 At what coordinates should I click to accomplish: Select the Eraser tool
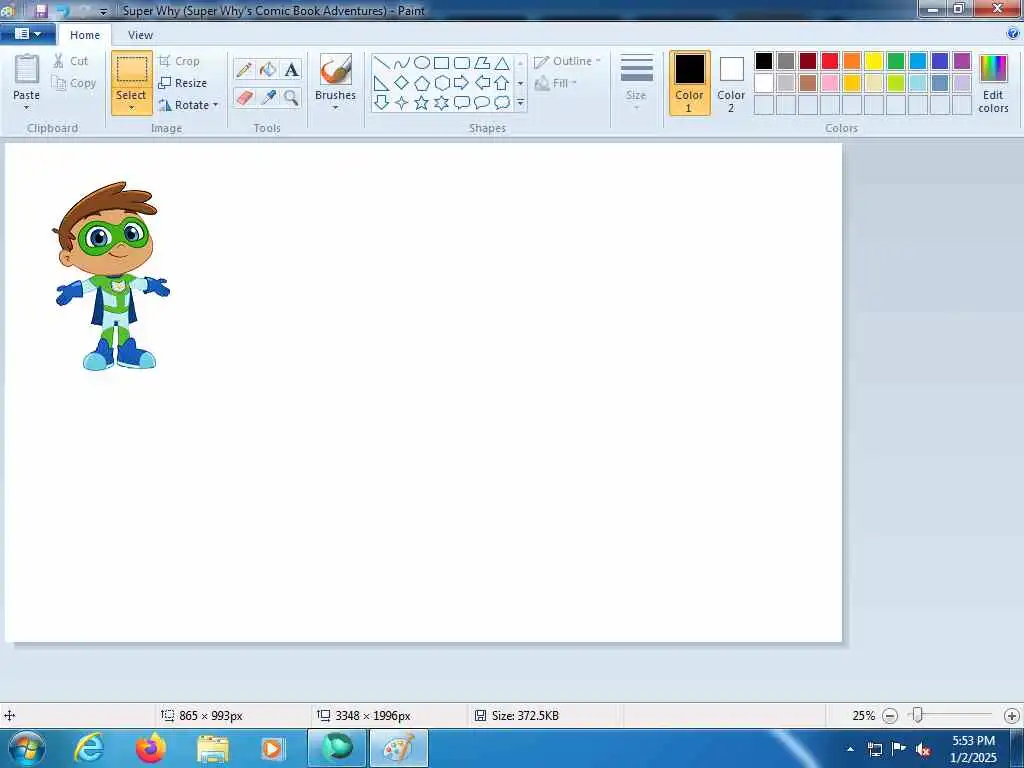coord(244,97)
